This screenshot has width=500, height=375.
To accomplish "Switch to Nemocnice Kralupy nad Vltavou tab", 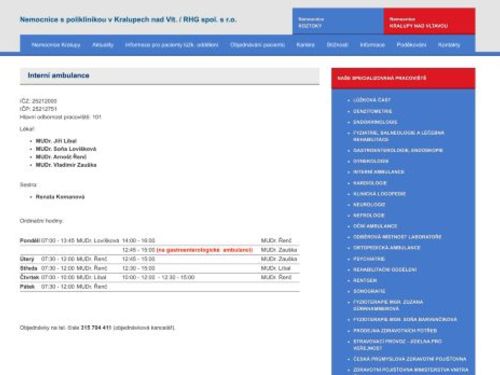I will coord(429,21).
